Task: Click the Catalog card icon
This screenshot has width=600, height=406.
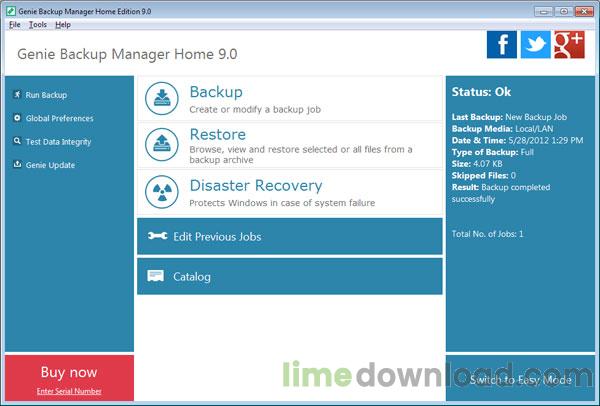Action: (x=155, y=276)
